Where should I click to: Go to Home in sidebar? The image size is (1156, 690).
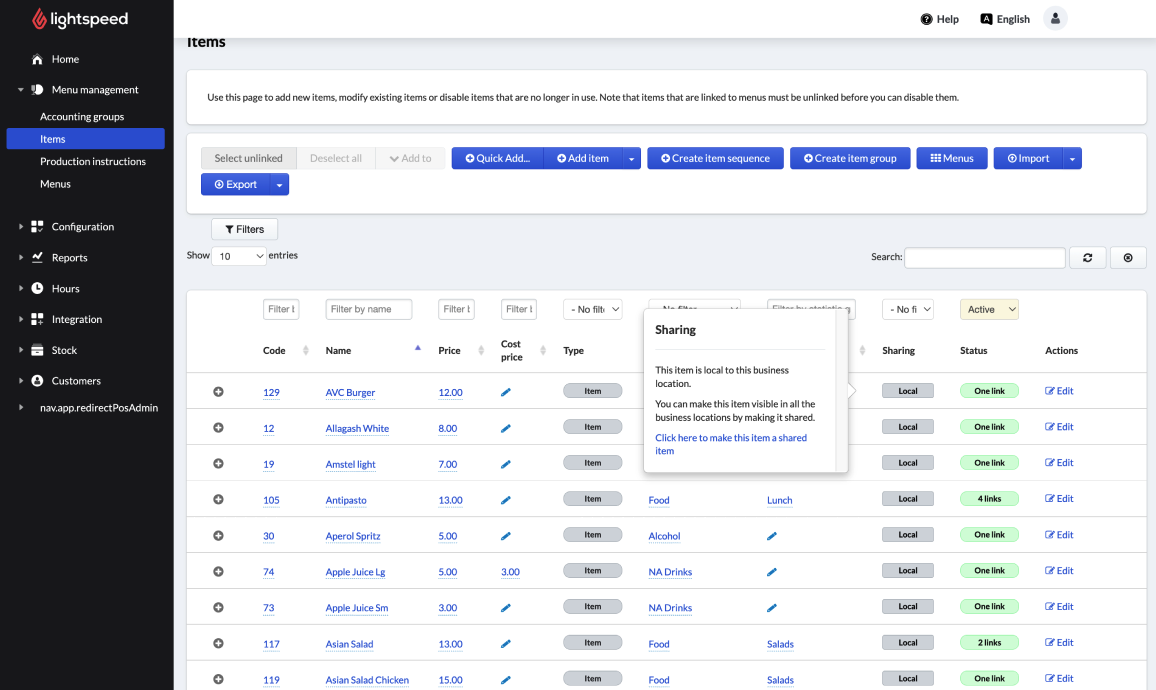(65, 59)
